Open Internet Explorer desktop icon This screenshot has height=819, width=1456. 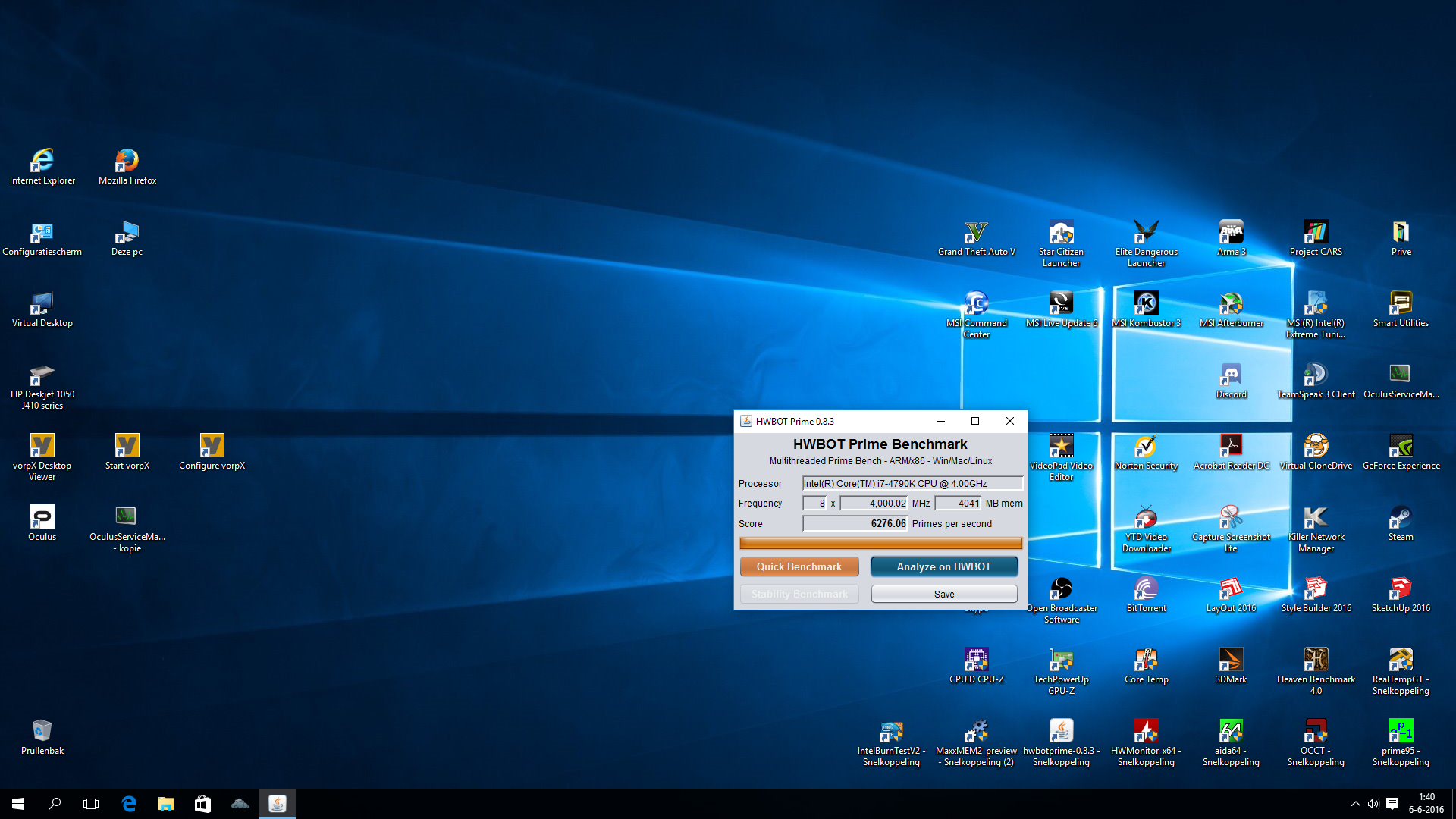(42, 167)
